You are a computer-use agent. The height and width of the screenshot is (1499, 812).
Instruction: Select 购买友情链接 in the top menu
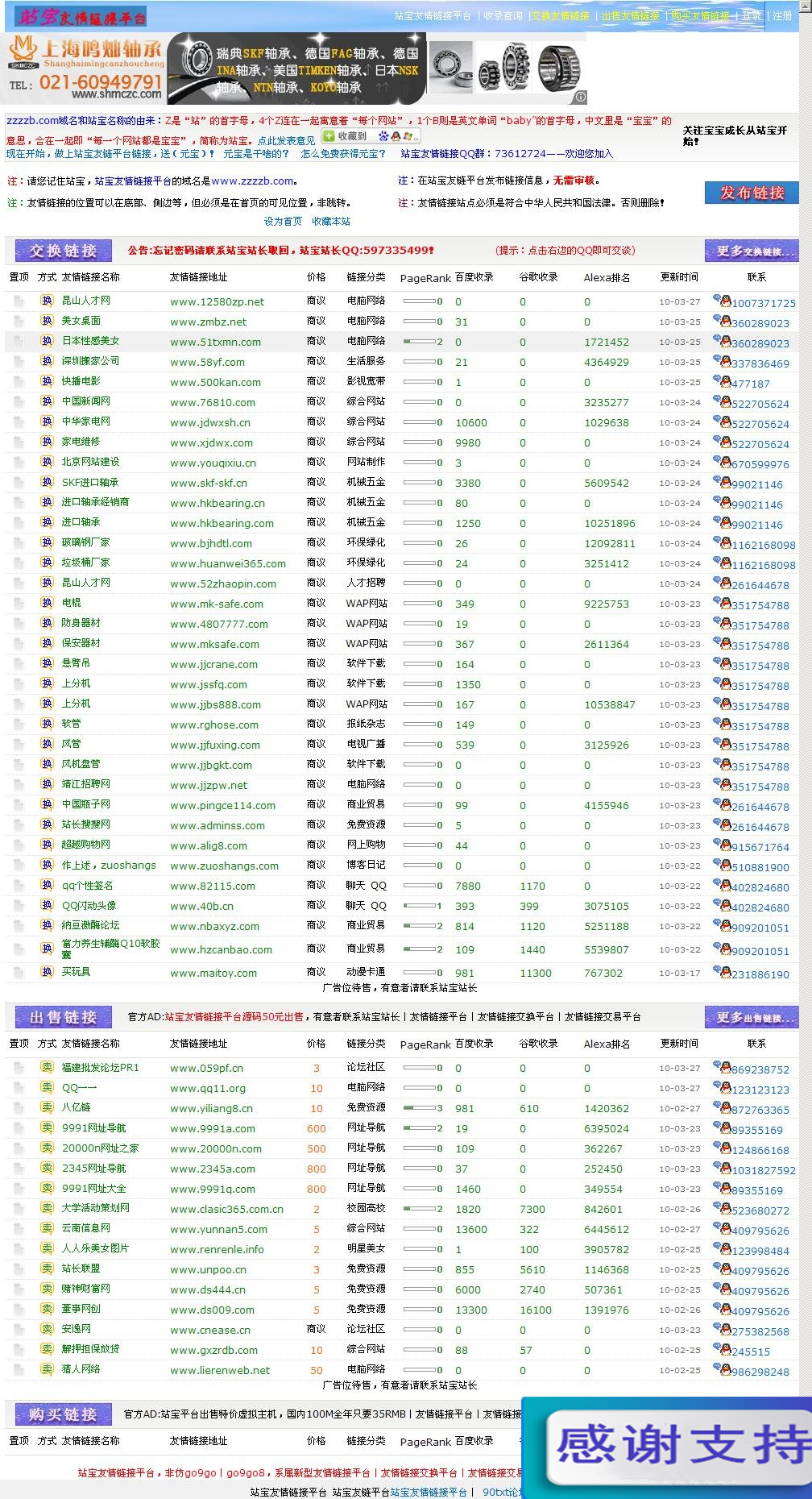[x=700, y=16]
